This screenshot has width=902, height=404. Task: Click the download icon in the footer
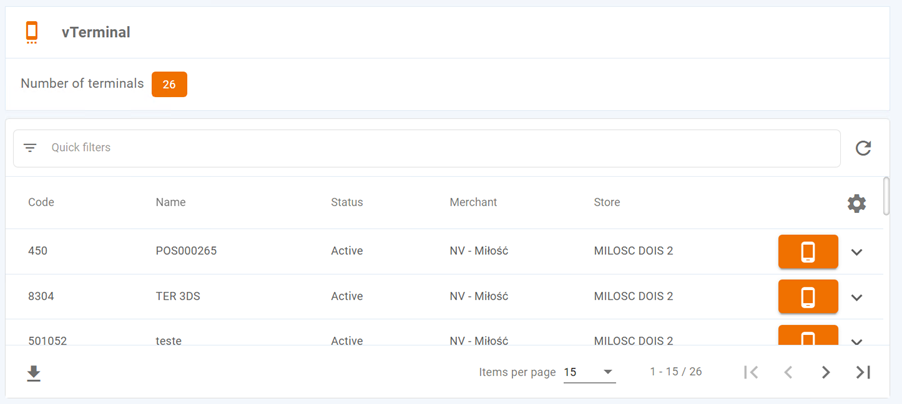tap(33, 373)
